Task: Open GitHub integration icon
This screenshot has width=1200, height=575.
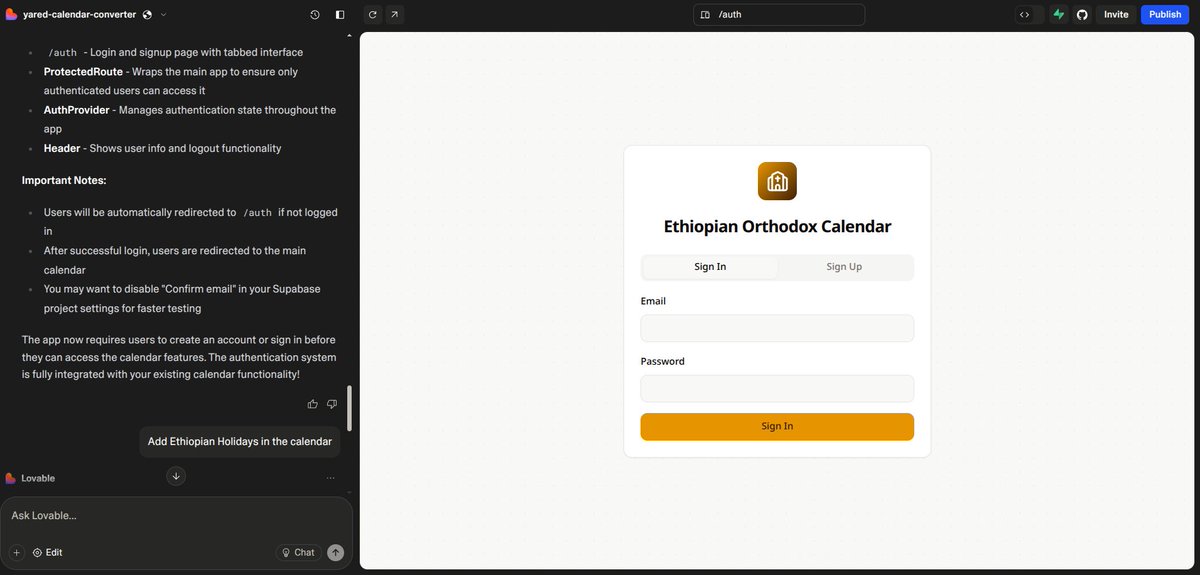Action: pos(1082,15)
